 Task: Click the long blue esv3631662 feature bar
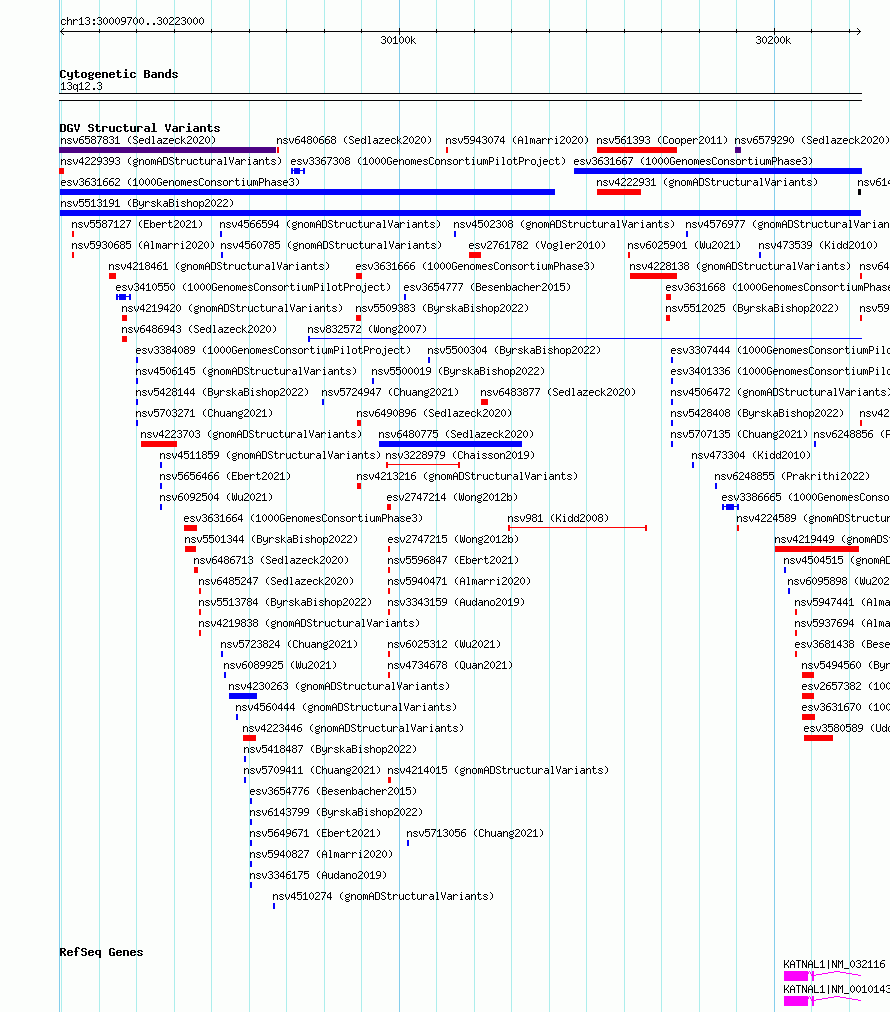(307, 192)
